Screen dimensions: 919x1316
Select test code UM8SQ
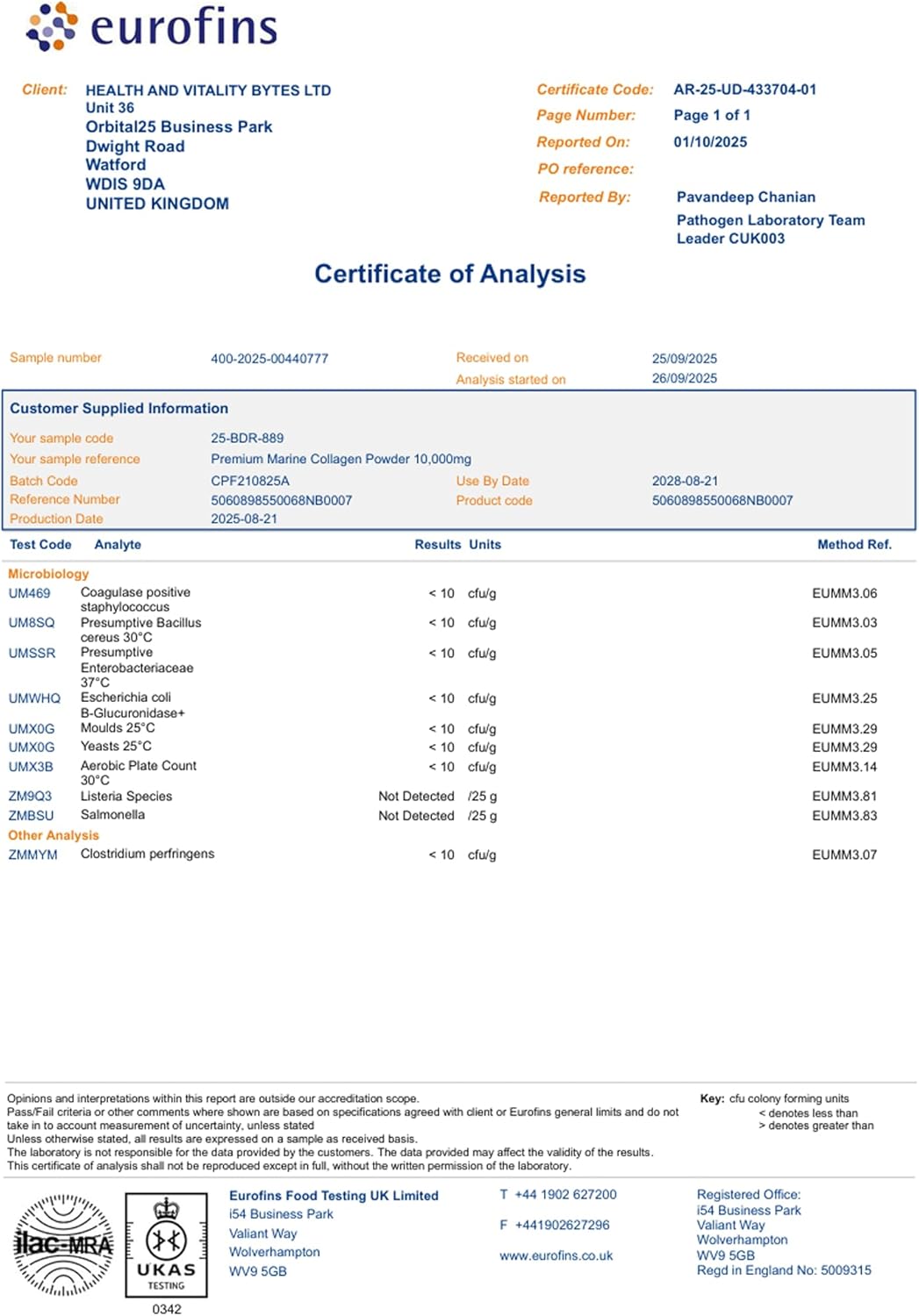32,623
